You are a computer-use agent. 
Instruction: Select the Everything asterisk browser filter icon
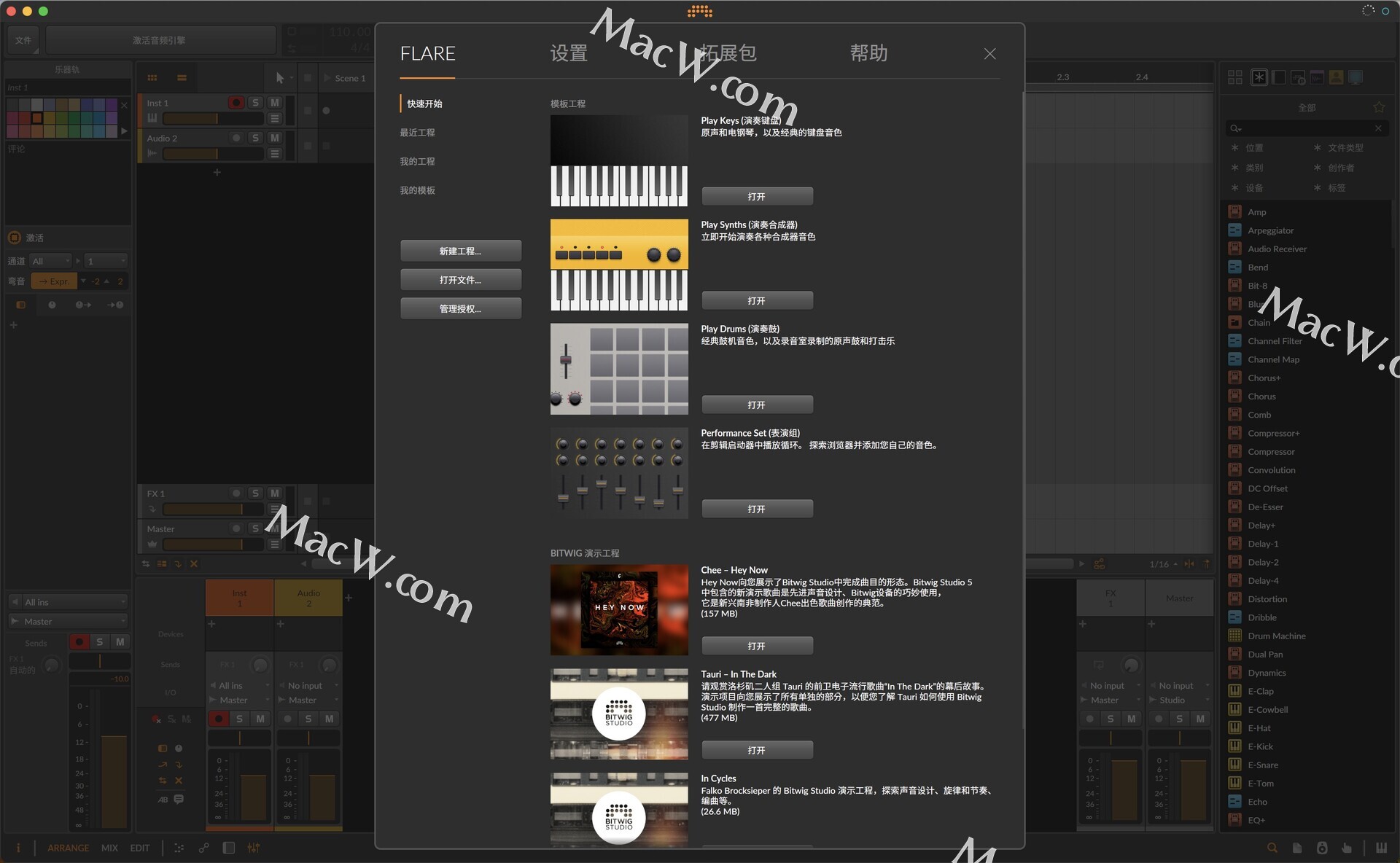[x=1259, y=77]
